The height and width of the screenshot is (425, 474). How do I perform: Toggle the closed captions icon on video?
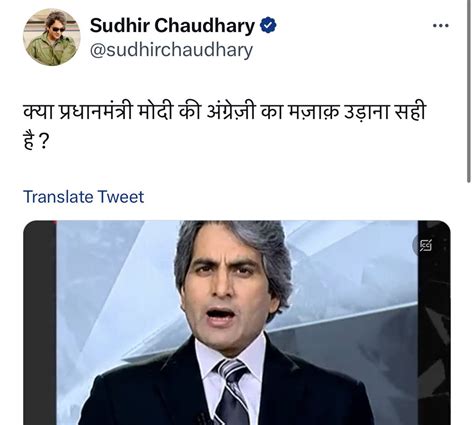426,245
